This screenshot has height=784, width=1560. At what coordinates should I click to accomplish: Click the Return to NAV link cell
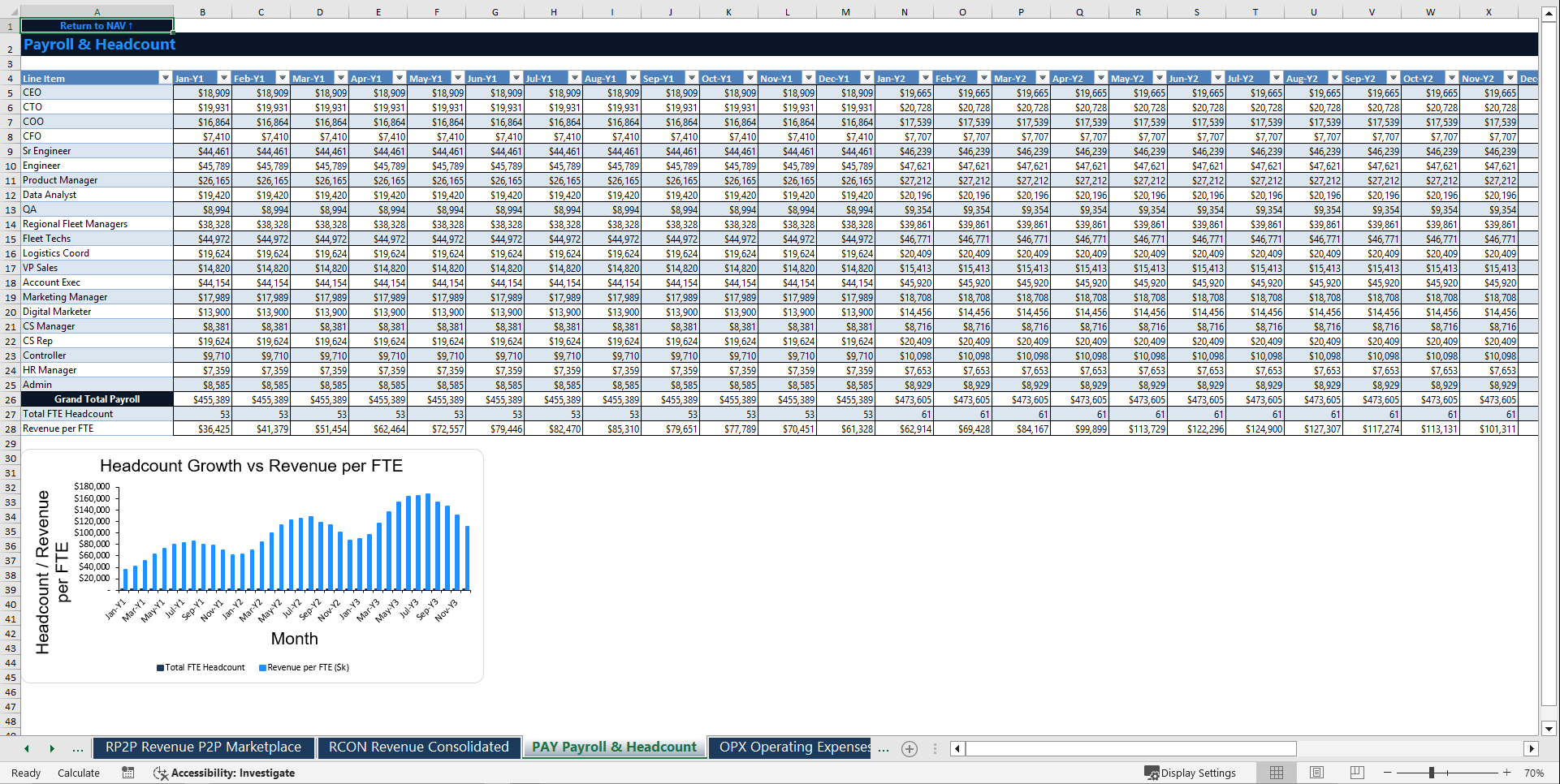97,26
